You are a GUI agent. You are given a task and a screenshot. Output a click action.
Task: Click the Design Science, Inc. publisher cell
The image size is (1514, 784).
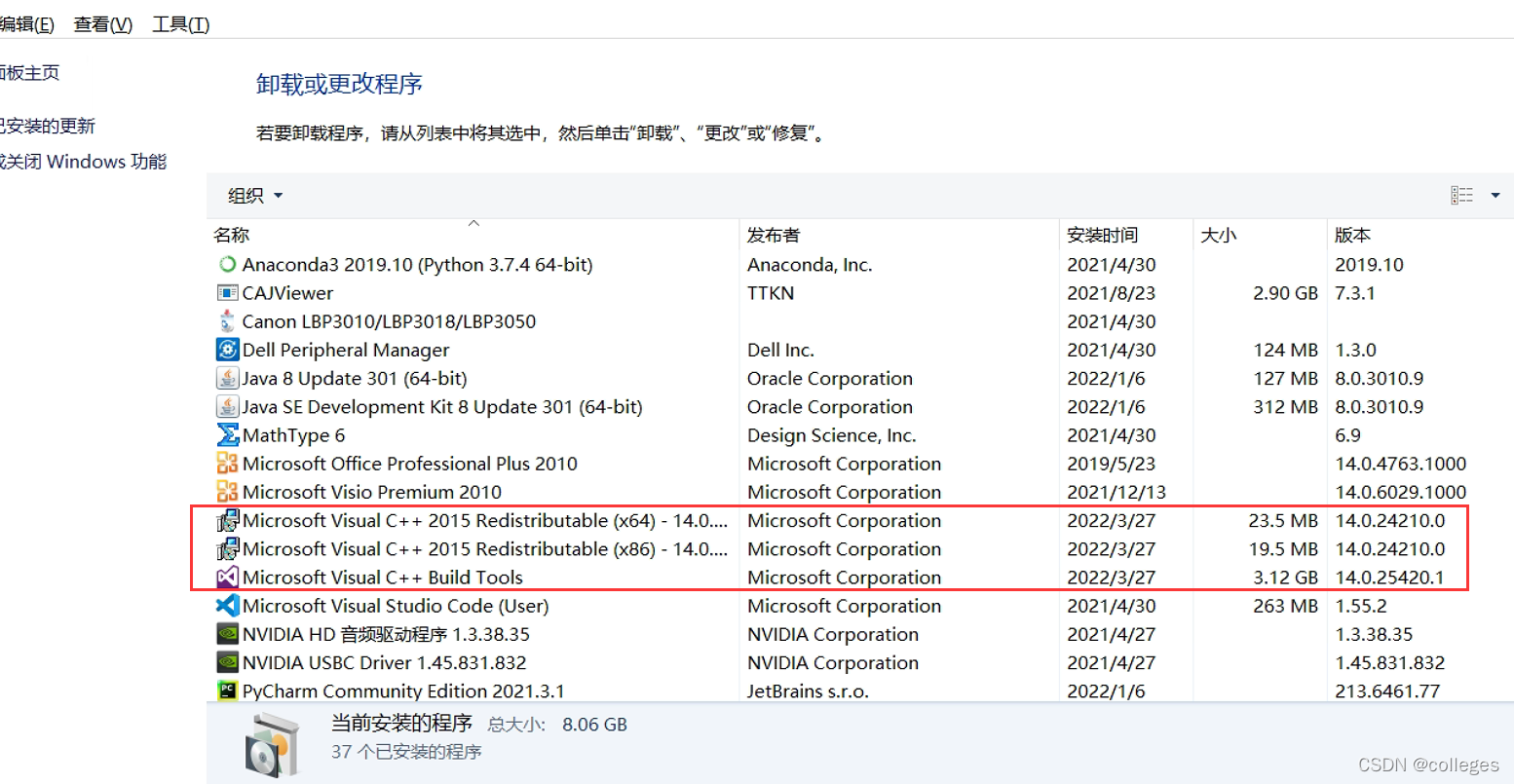click(831, 434)
